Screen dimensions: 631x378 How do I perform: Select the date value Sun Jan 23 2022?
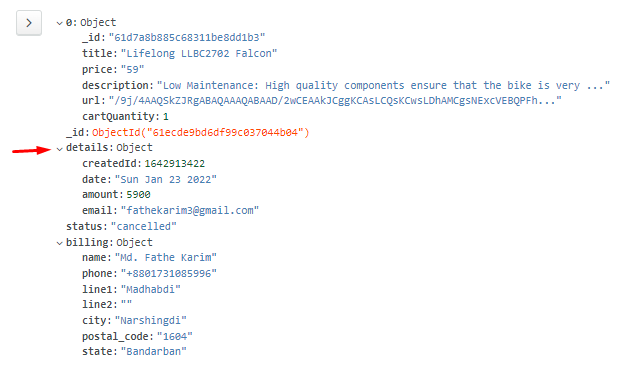165,180
